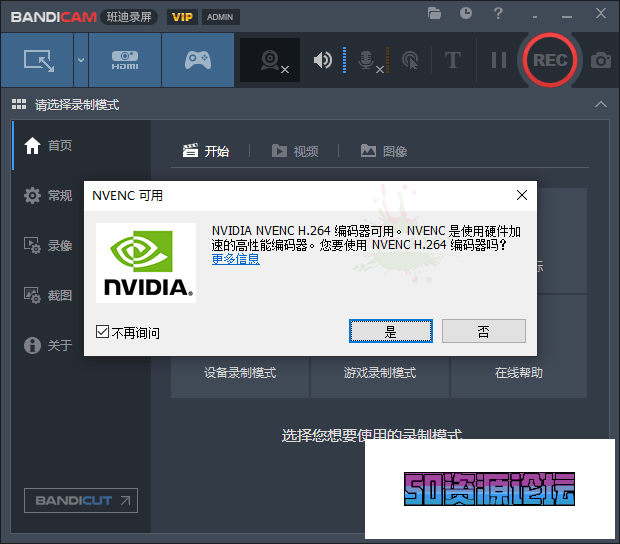Viewport: 620px width, 544px height.
Task: Open 常规 general settings
Action: tap(48, 195)
